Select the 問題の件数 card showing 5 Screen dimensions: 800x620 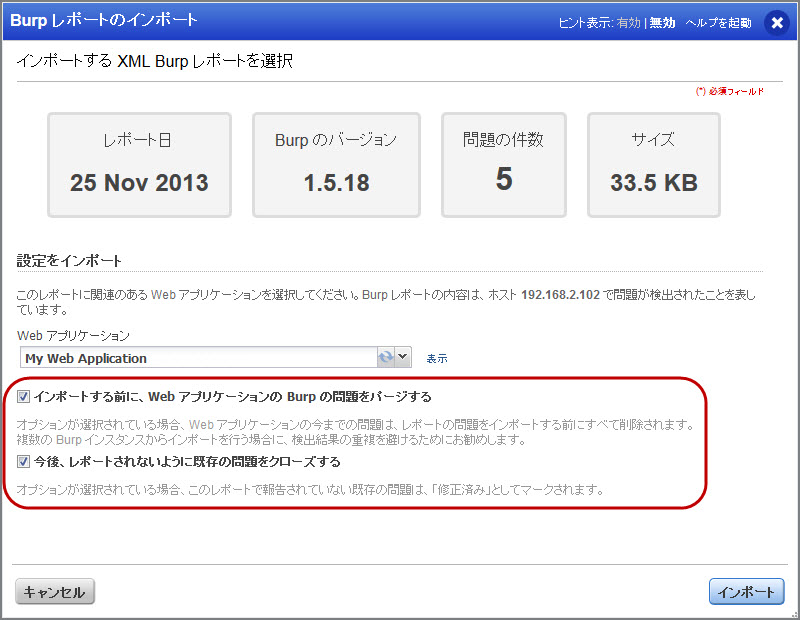coord(504,165)
